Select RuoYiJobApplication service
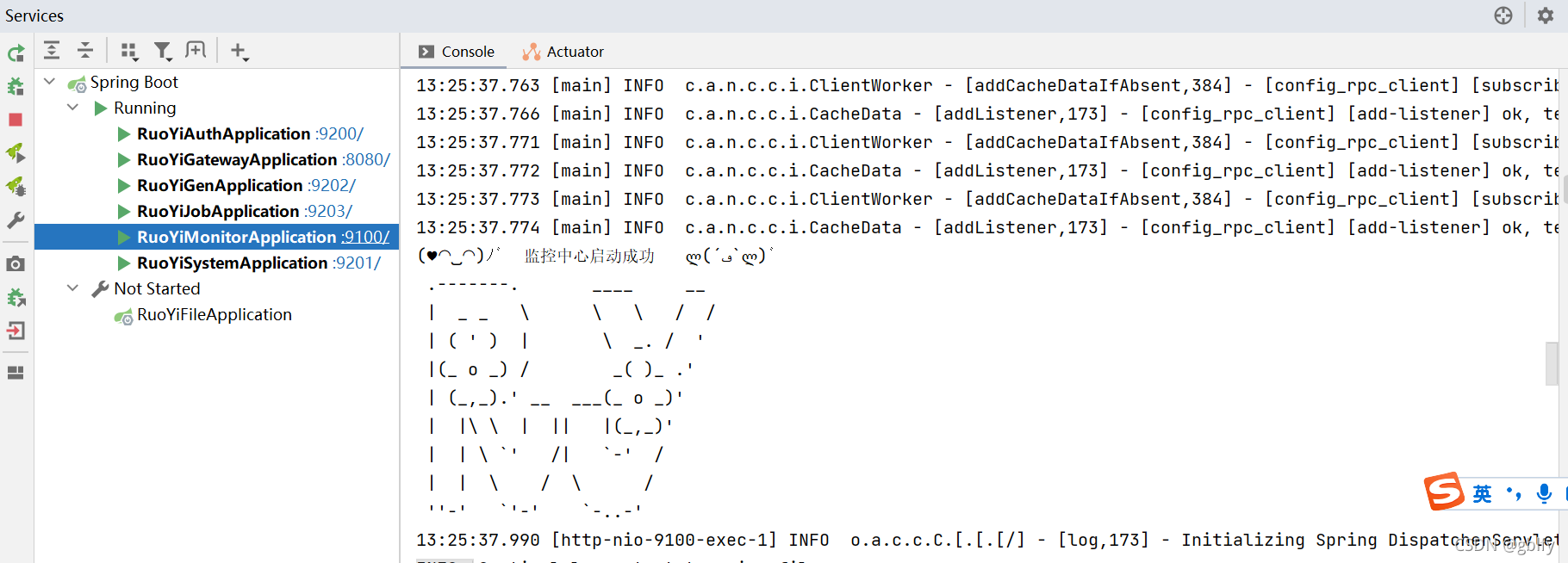 [x=218, y=211]
